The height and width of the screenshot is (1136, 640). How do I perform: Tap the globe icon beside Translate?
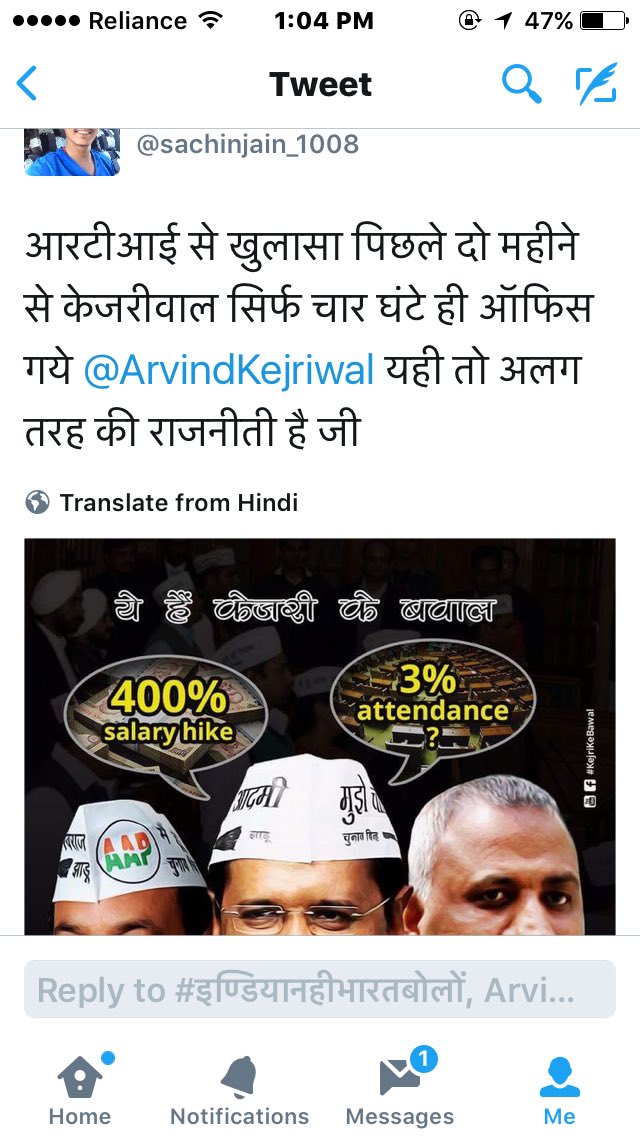click(x=37, y=502)
